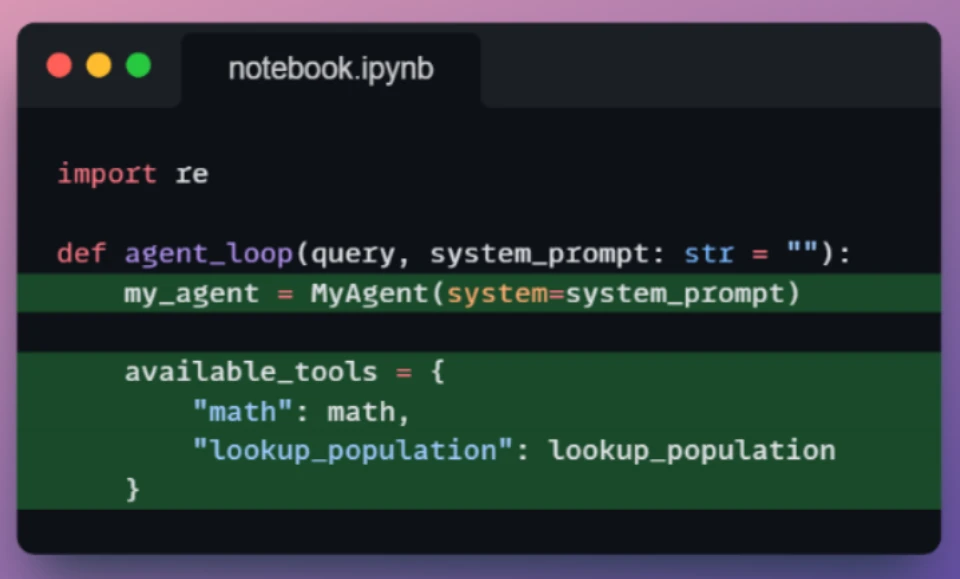Screen dimensions: 960x579
Task: Click the "math" string key
Action: click(242, 411)
